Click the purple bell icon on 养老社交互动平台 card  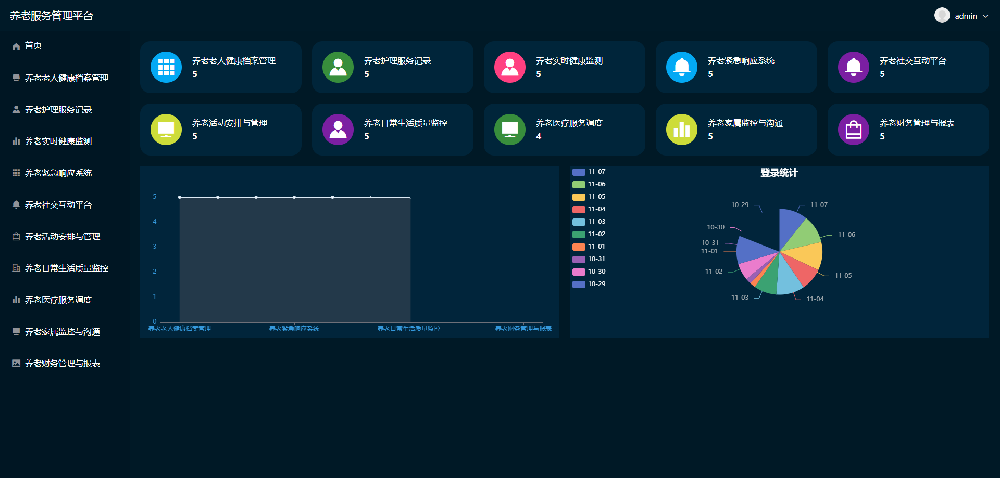click(854, 67)
